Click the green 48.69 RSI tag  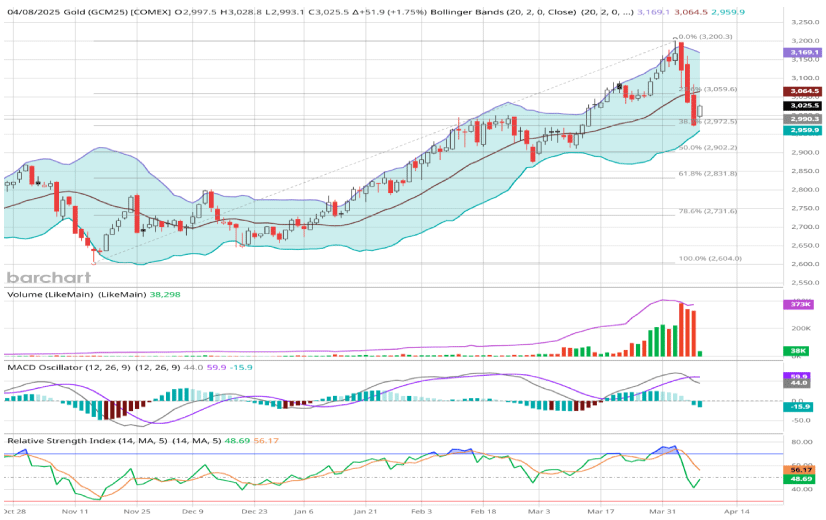coord(802,479)
